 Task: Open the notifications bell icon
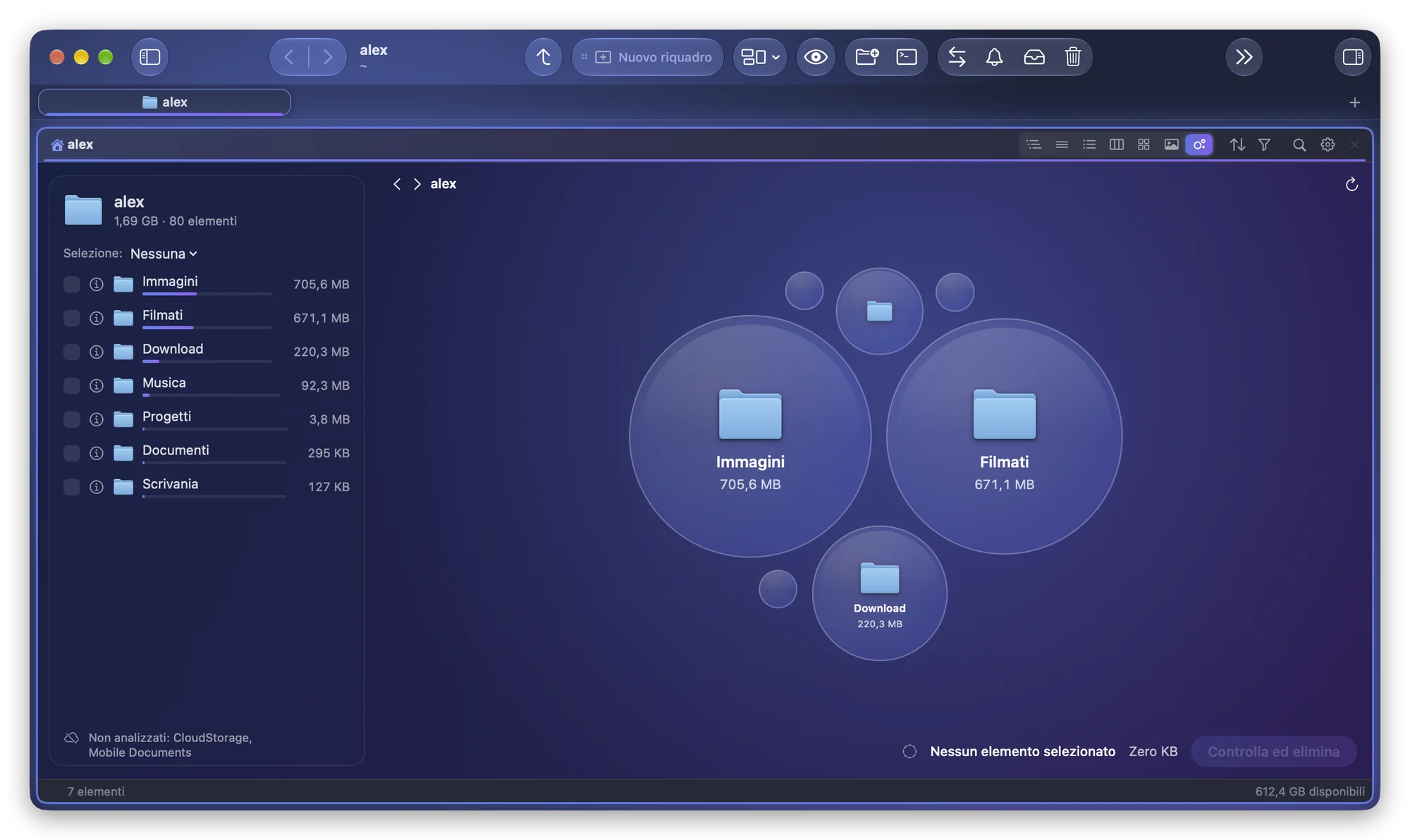(x=994, y=57)
